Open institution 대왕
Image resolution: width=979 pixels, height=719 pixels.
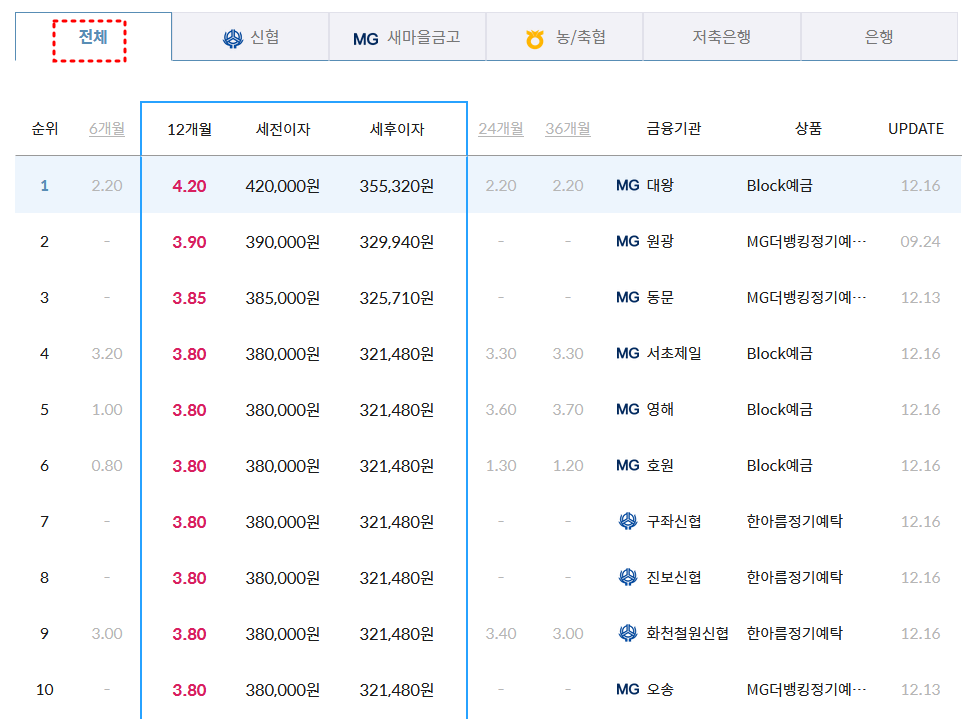pyautogui.click(x=660, y=185)
